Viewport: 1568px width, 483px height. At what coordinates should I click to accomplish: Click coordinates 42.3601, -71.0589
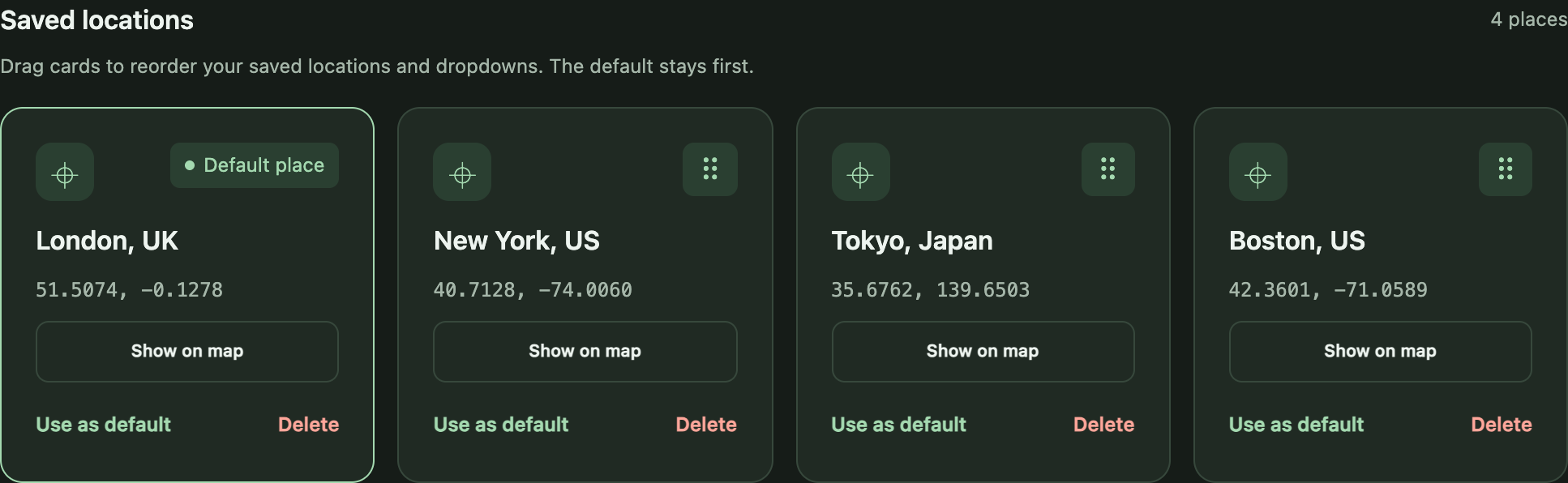tap(1328, 290)
